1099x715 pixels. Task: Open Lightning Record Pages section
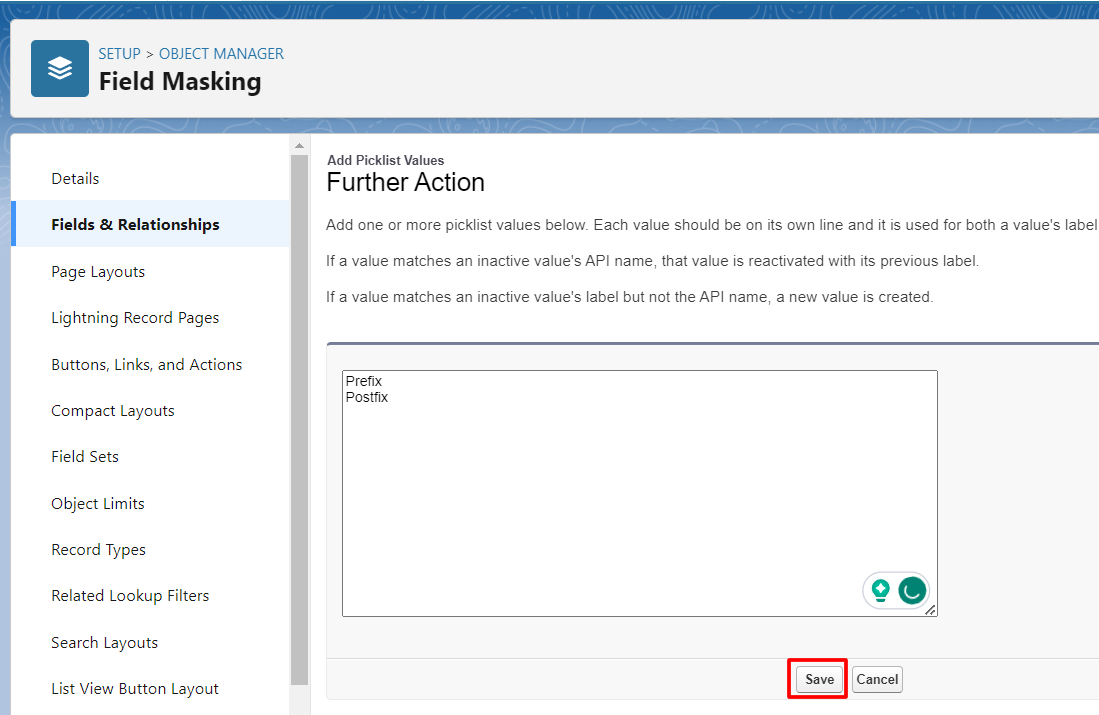[x=135, y=318]
